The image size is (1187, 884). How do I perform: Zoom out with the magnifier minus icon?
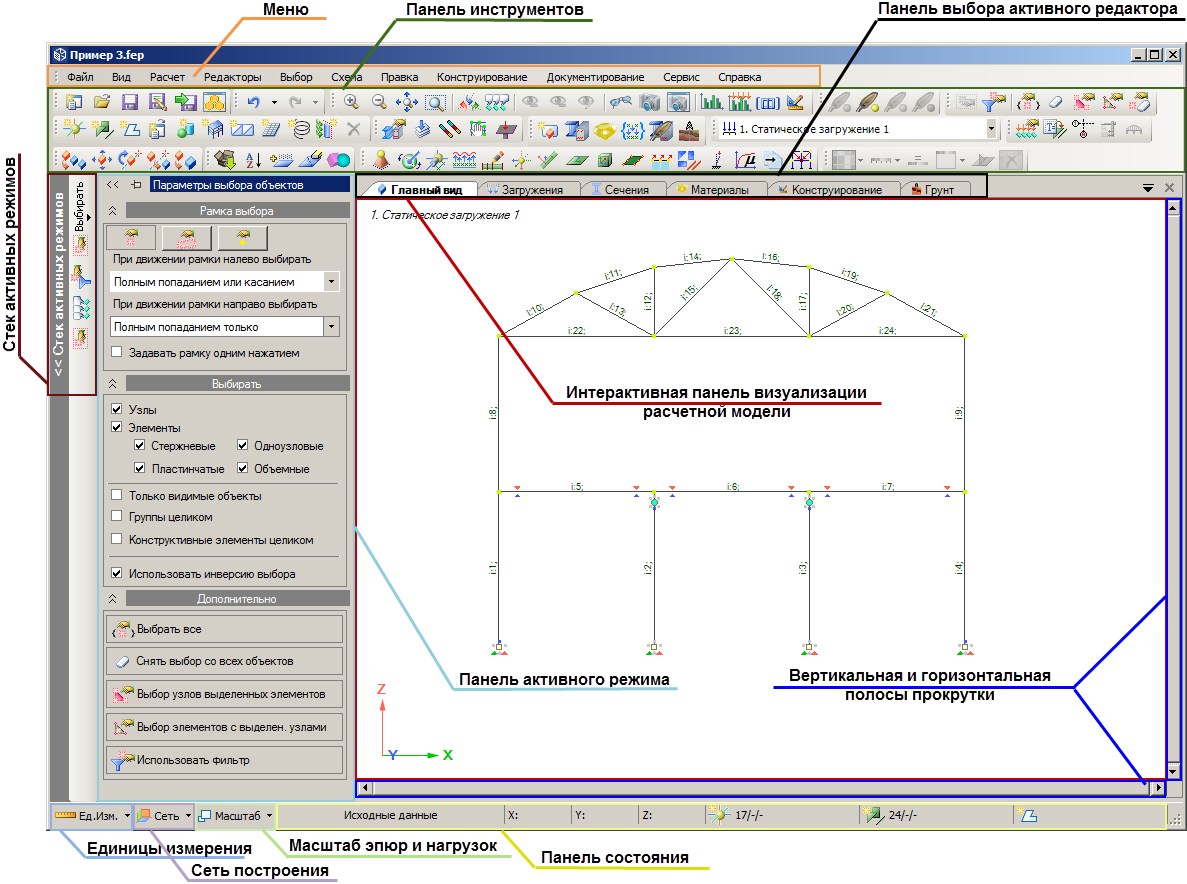(x=379, y=102)
